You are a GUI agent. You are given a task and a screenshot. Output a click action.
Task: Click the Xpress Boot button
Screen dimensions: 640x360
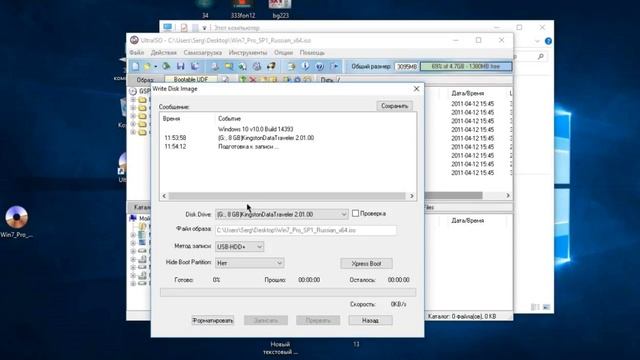(367, 264)
